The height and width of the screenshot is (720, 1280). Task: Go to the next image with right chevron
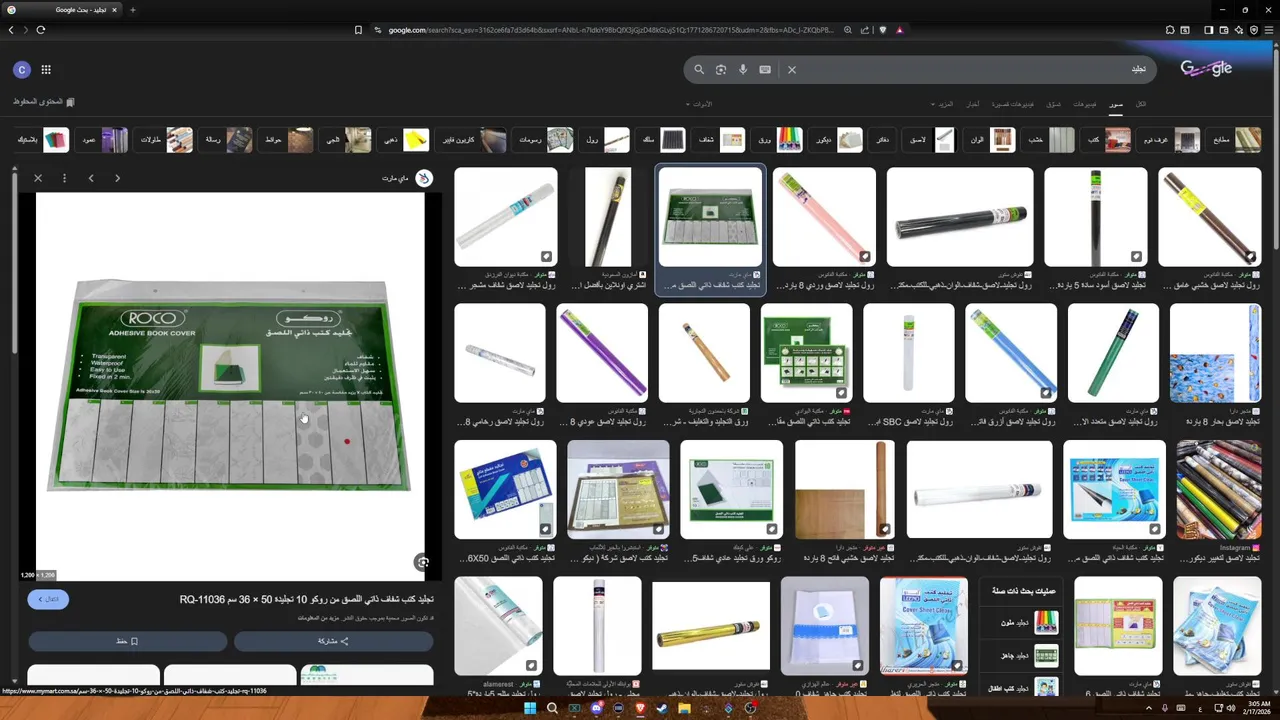(x=117, y=178)
